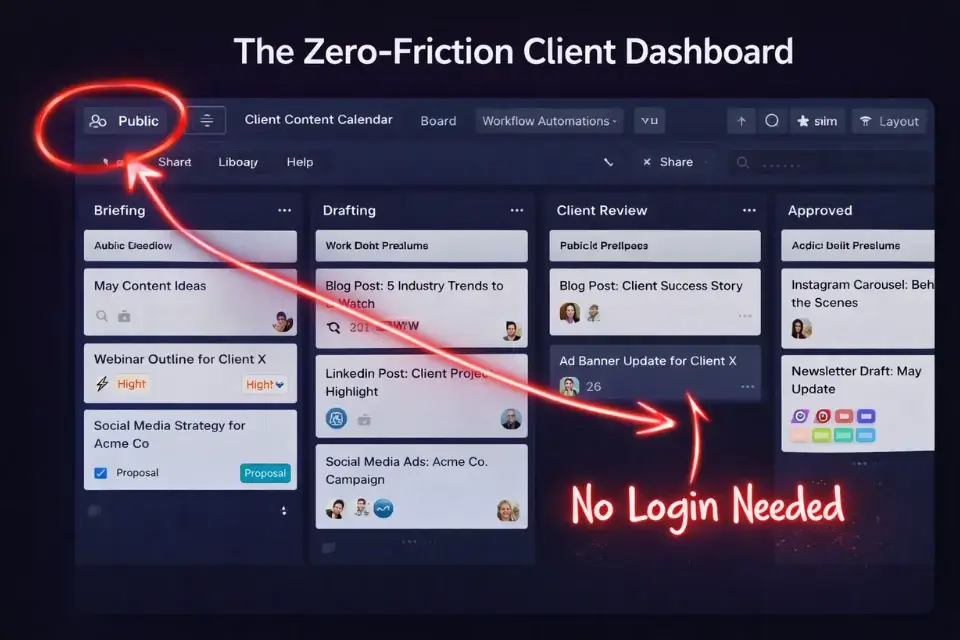Expand the Briefing column options menu
The height and width of the screenshot is (640, 960).
pyautogui.click(x=283, y=210)
